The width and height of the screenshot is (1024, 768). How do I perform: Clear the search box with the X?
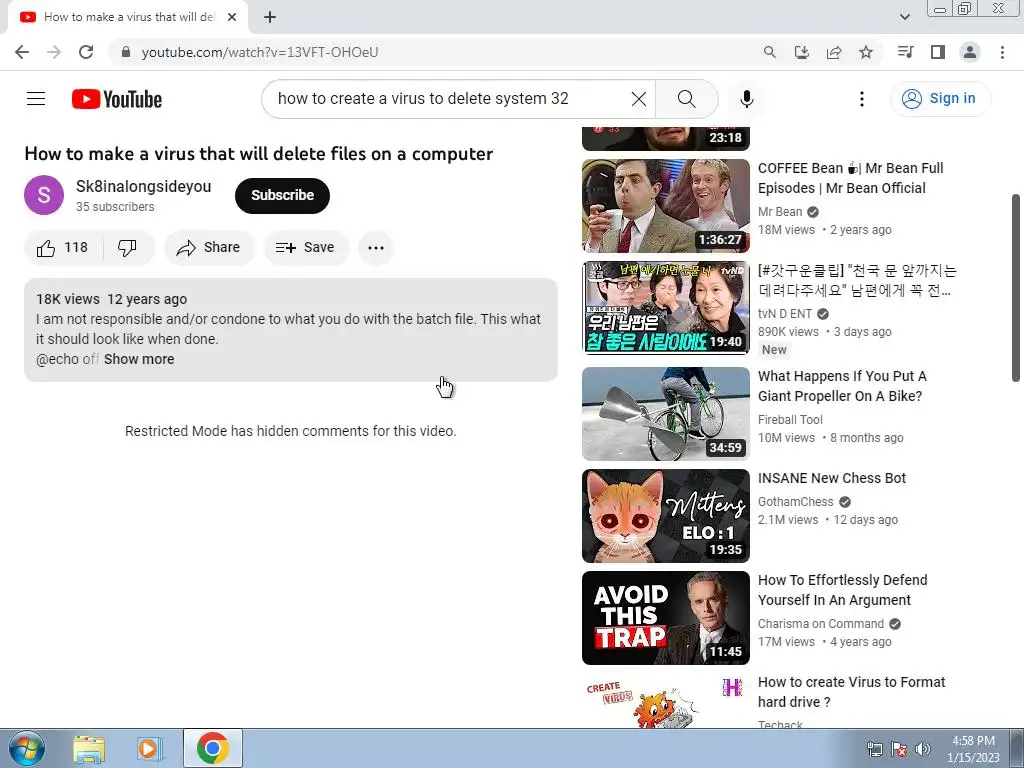[639, 99]
